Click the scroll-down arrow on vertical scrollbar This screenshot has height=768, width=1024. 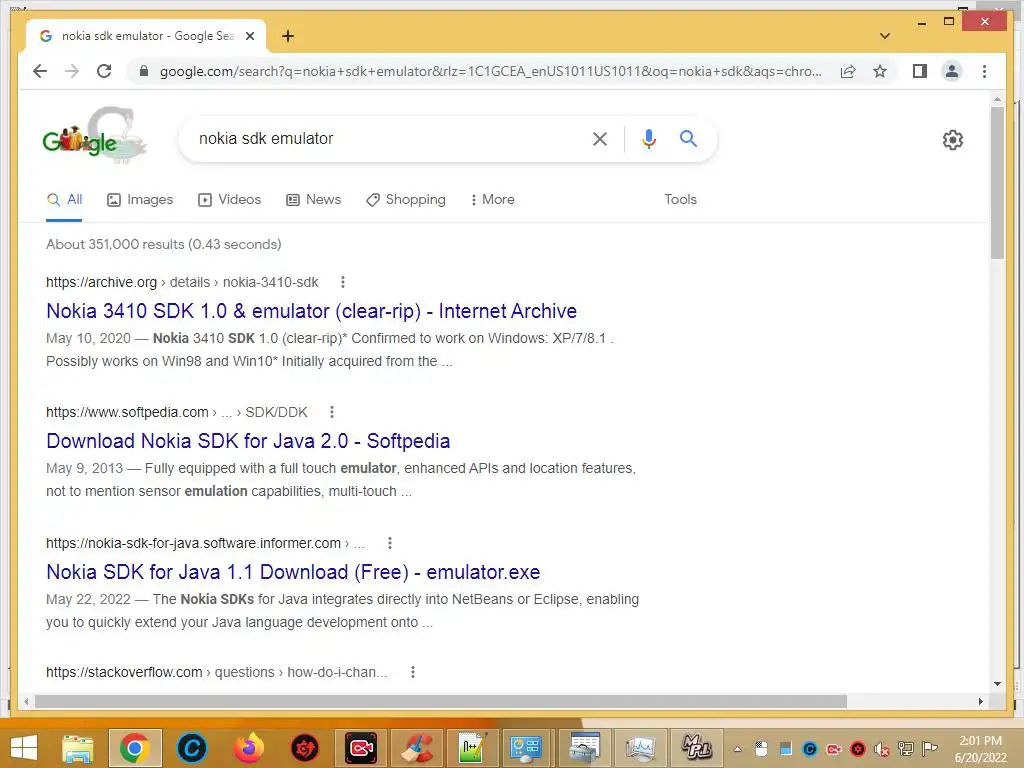997,684
